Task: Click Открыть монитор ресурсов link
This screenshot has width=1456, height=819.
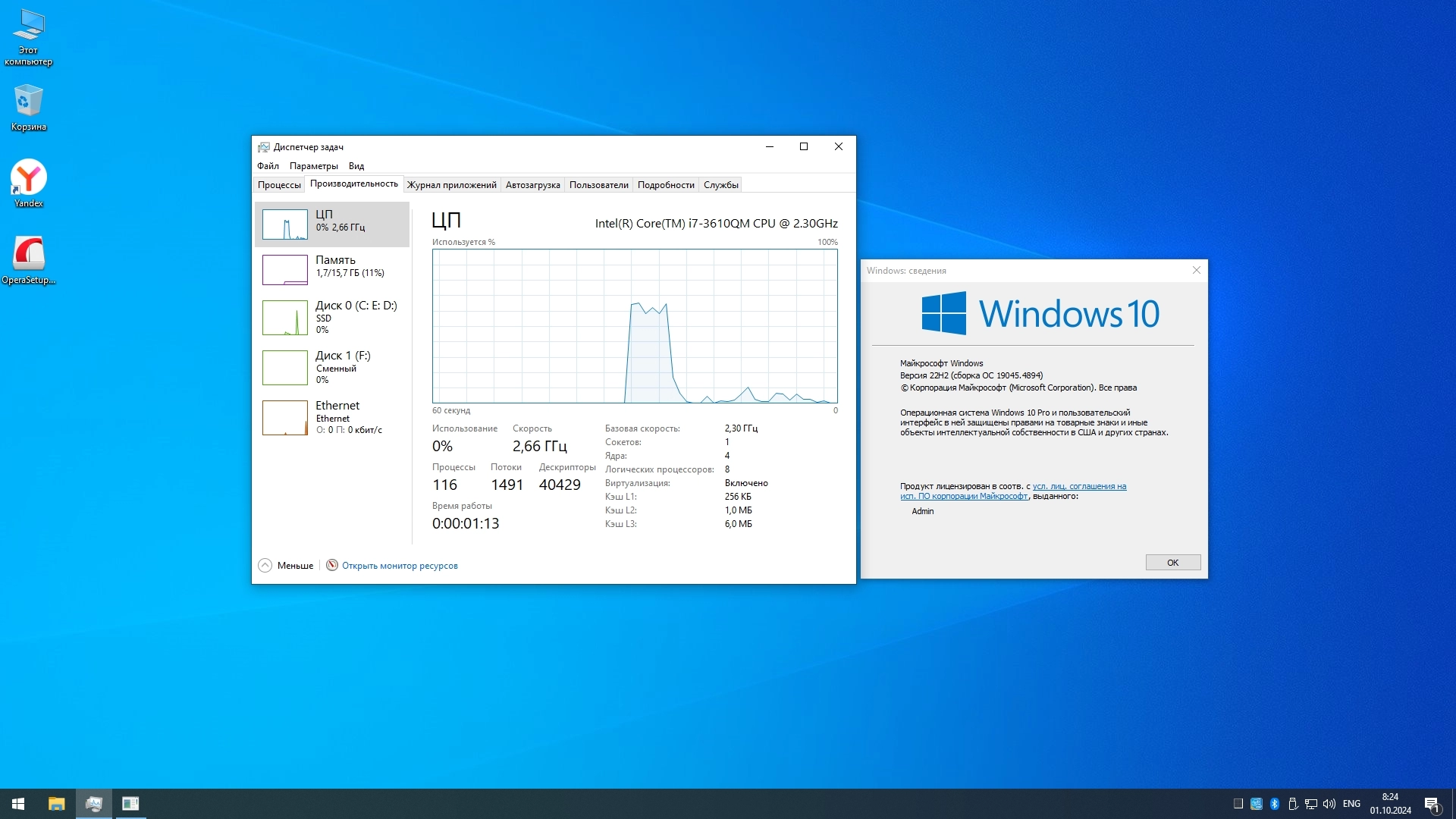Action: (400, 566)
